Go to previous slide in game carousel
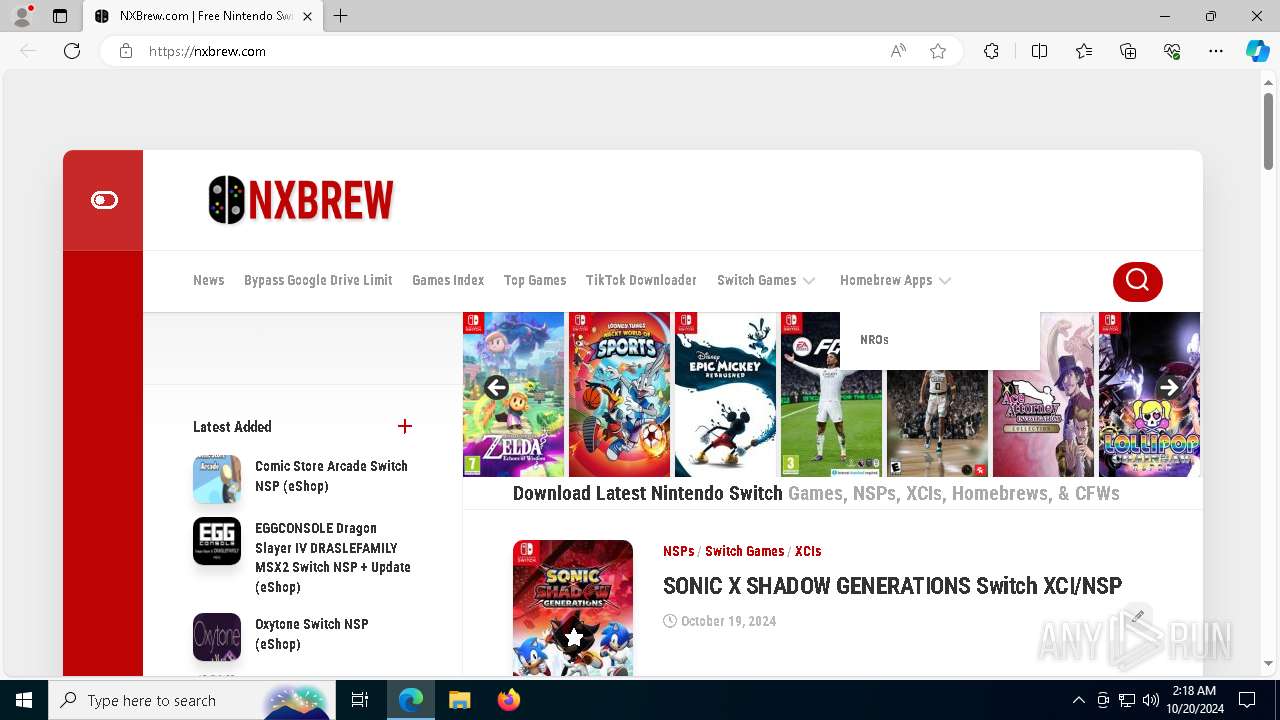The height and width of the screenshot is (720, 1280). tap(497, 388)
